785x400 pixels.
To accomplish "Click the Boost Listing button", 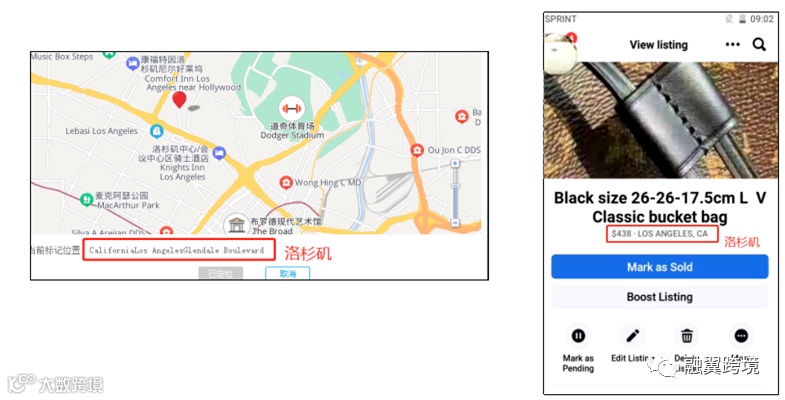I will 660,297.
